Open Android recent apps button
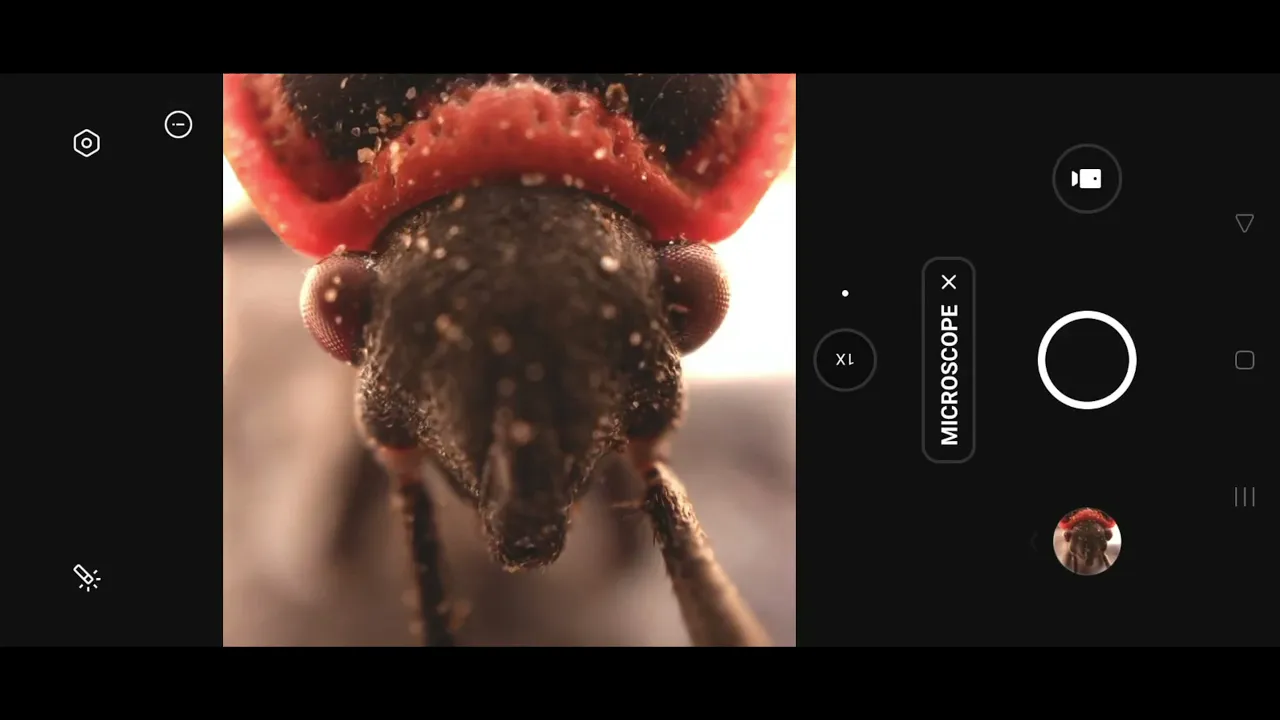Image resolution: width=1280 pixels, height=720 pixels. click(x=1245, y=497)
